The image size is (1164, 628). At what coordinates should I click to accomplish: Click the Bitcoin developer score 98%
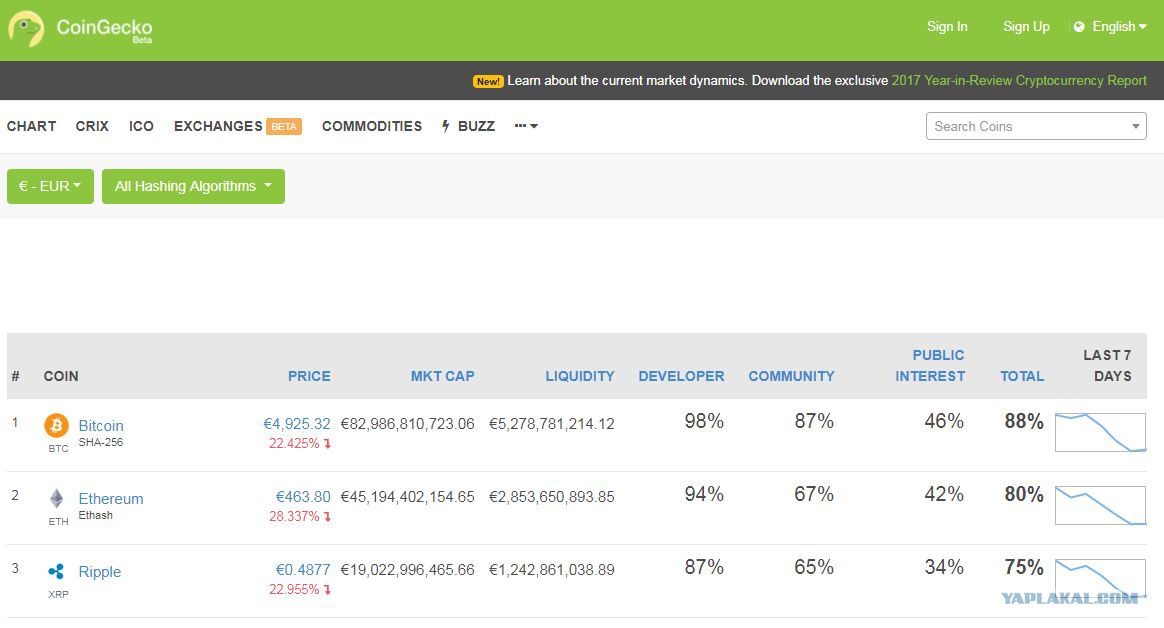click(704, 422)
